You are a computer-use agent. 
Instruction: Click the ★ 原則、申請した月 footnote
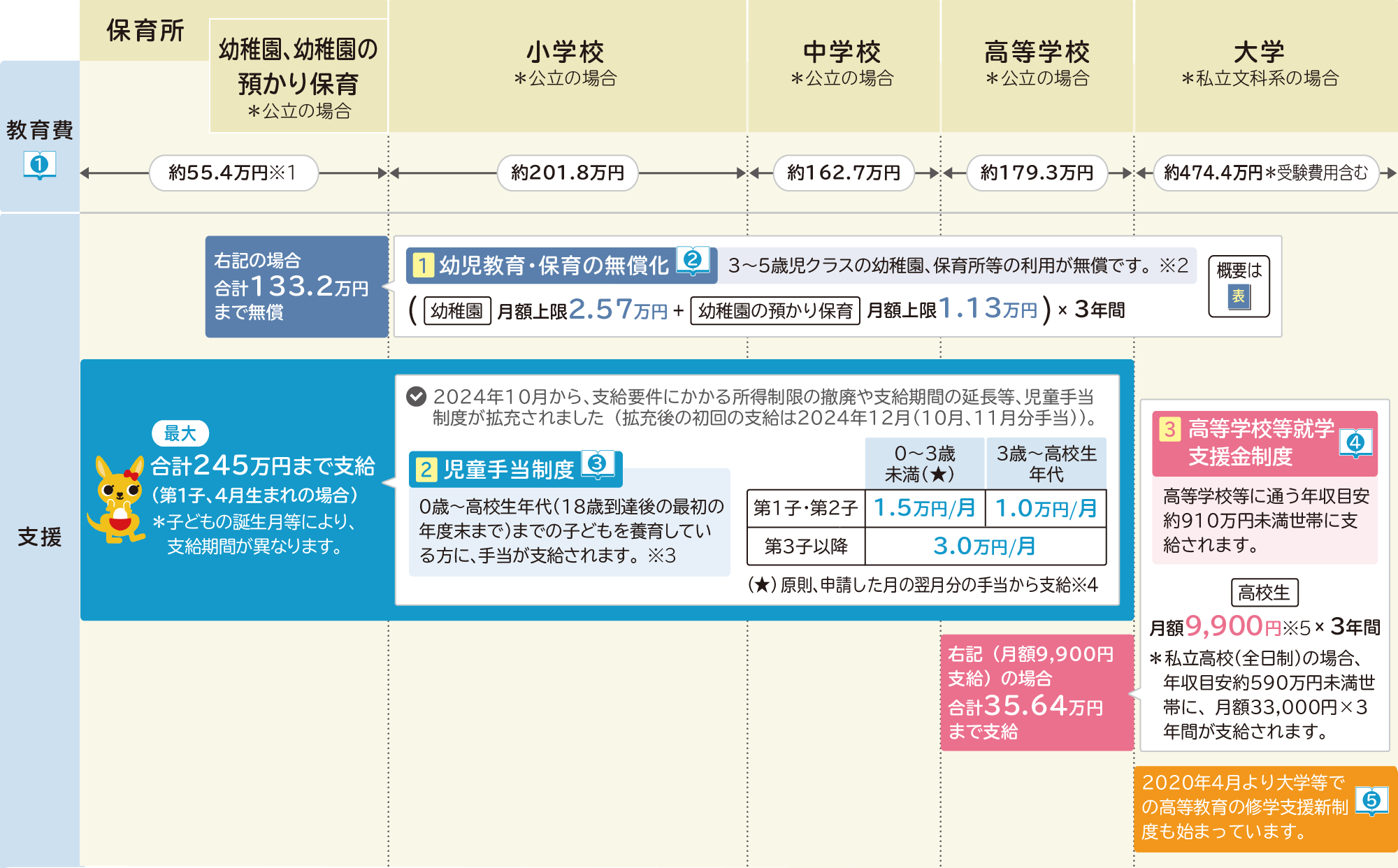pyautogui.click(x=923, y=585)
